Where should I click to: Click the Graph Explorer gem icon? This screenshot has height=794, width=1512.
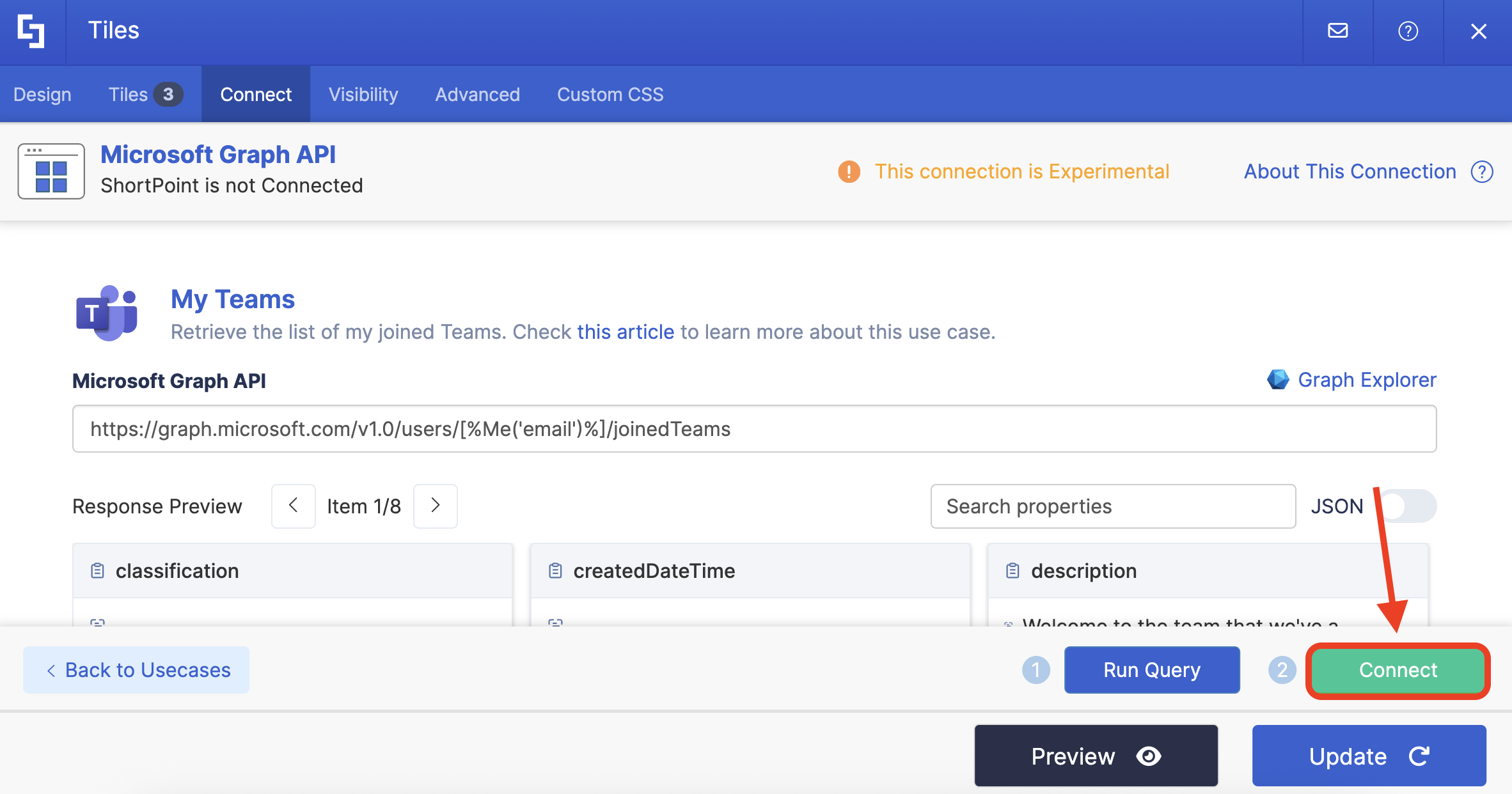coord(1278,380)
